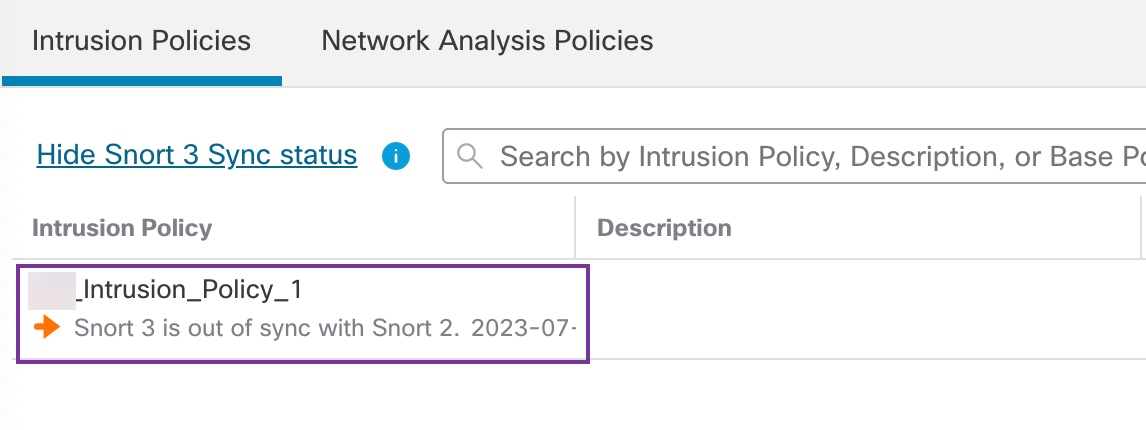Select the Intrusion Policies tab
The width and height of the screenshot is (1146, 430).
pos(141,41)
